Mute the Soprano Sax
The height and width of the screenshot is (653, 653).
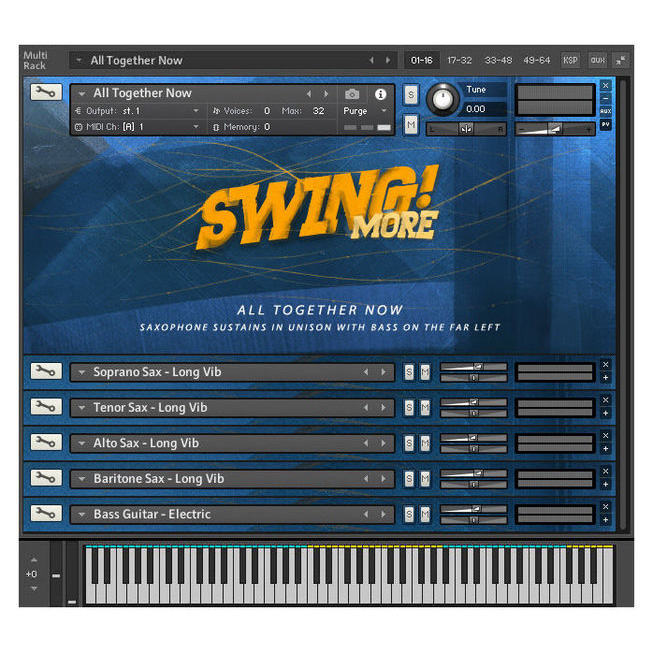click(425, 372)
